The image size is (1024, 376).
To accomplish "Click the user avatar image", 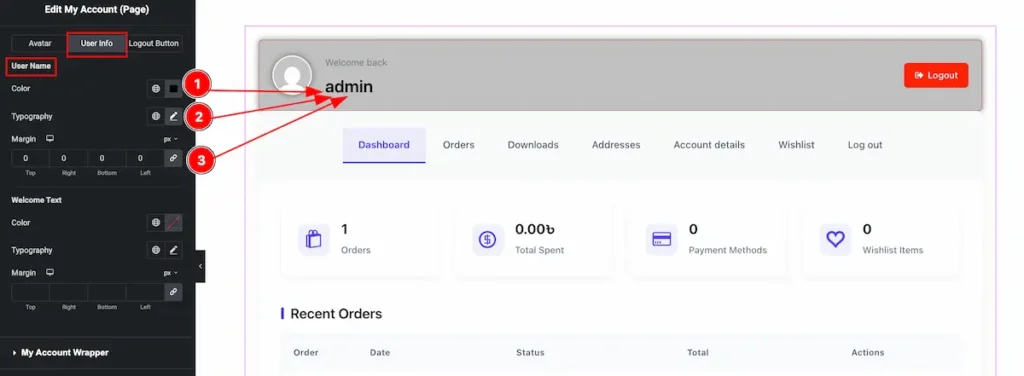I will click(x=292, y=76).
